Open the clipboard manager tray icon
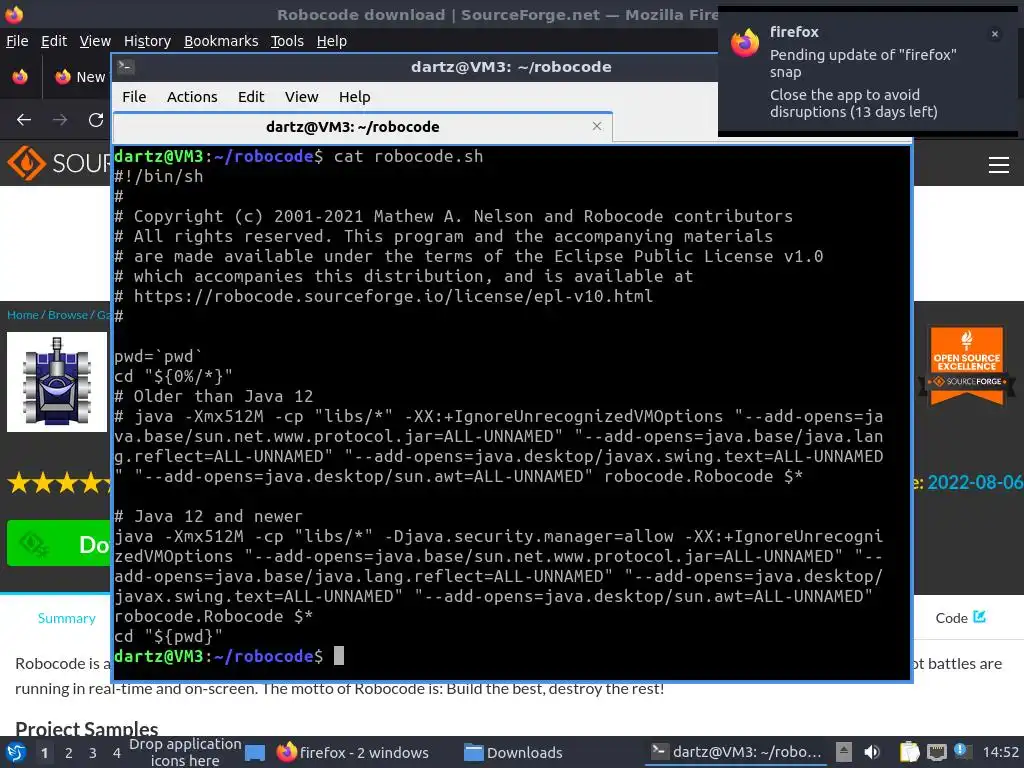 click(x=909, y=752)
